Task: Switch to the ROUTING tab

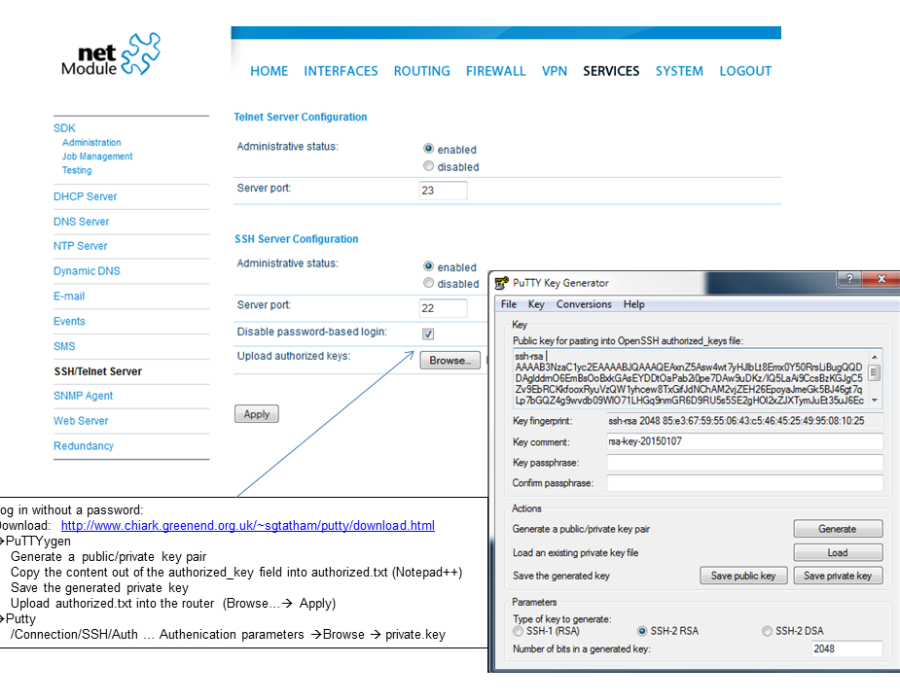Action: point(422,71)
